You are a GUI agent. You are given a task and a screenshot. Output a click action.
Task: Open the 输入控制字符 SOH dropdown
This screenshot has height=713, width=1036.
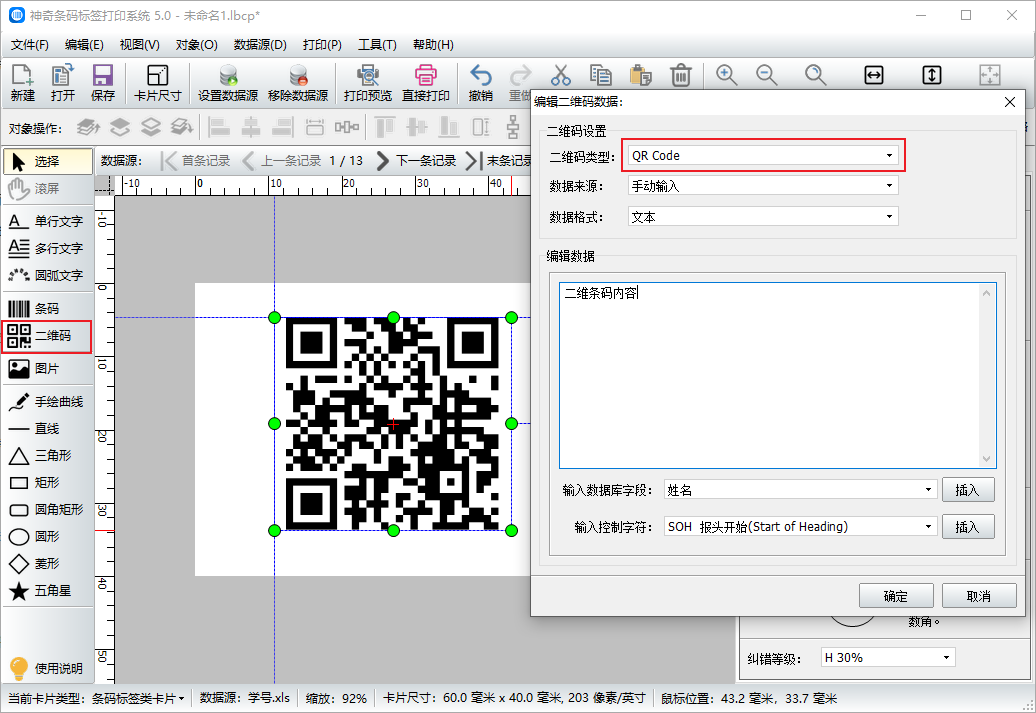click(x=800, y=527)
